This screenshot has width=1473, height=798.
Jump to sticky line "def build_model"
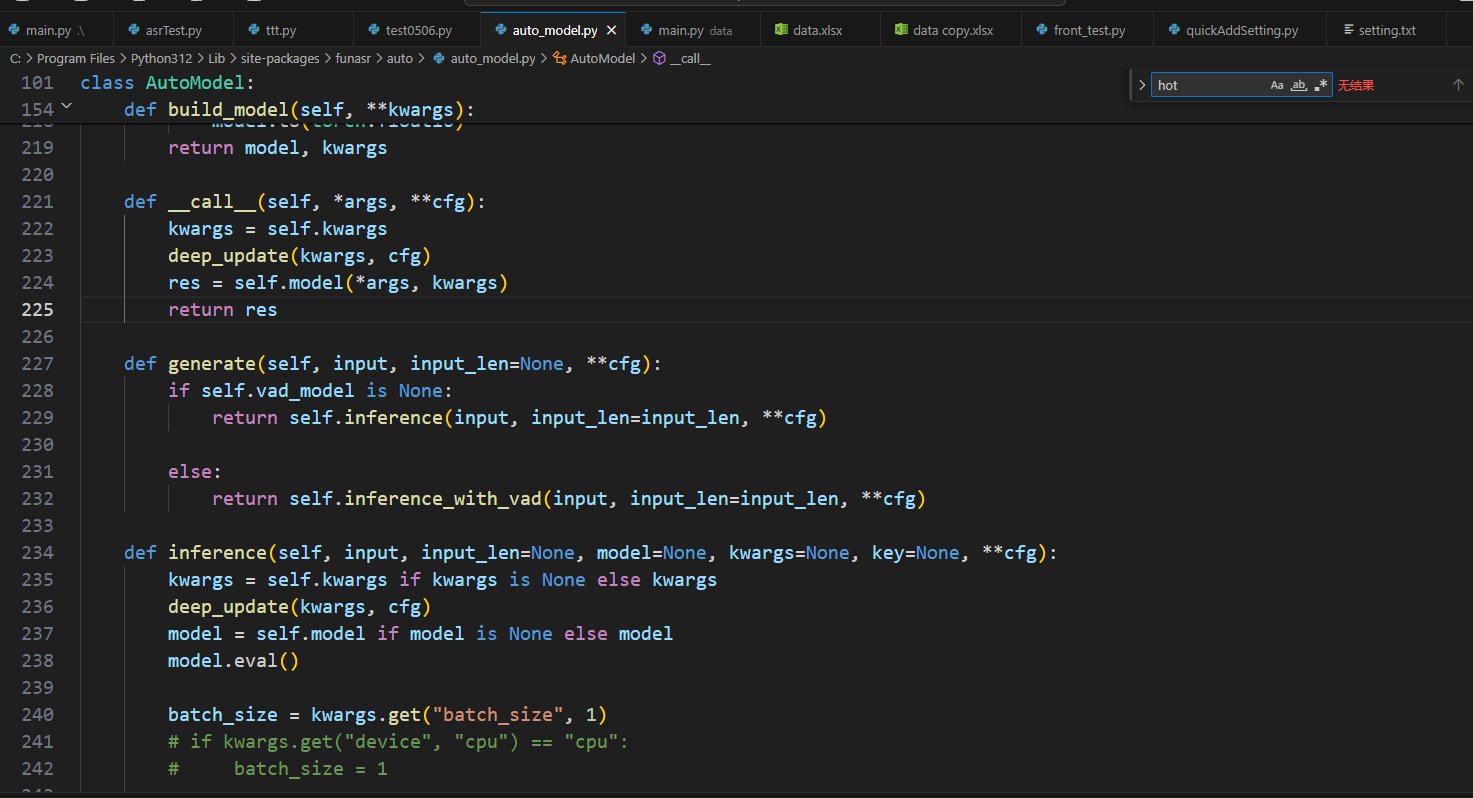(300, 109)
